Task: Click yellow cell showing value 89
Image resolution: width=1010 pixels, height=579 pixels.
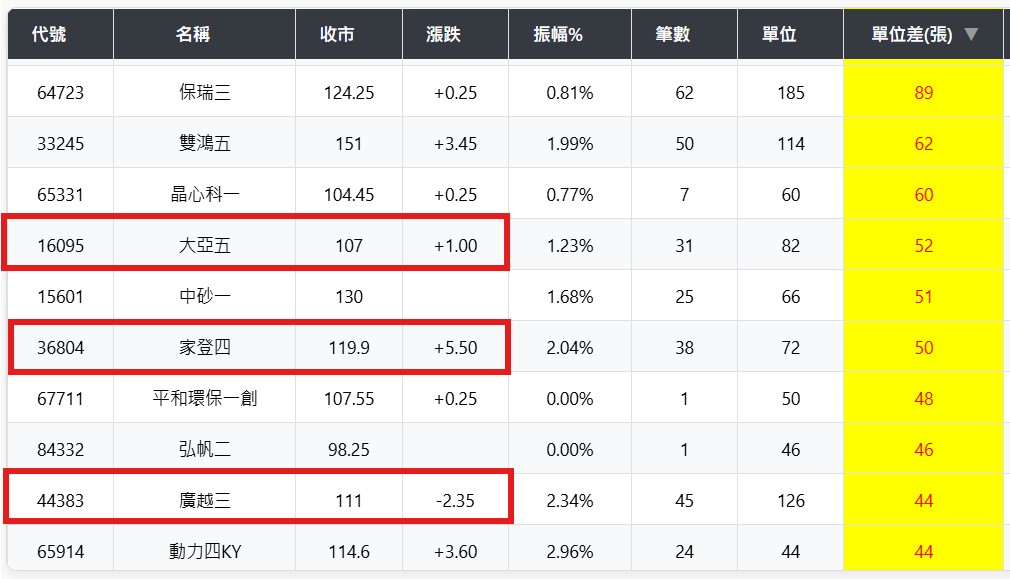Action: (x=923, y=93)
